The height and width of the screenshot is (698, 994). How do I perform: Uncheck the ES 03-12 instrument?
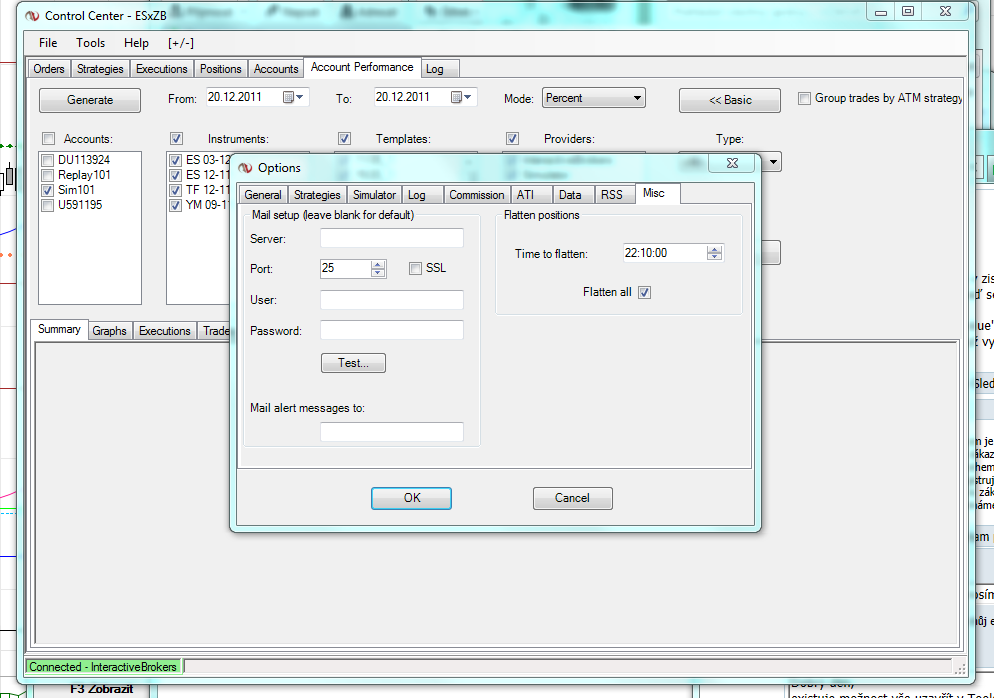[176, 160]
